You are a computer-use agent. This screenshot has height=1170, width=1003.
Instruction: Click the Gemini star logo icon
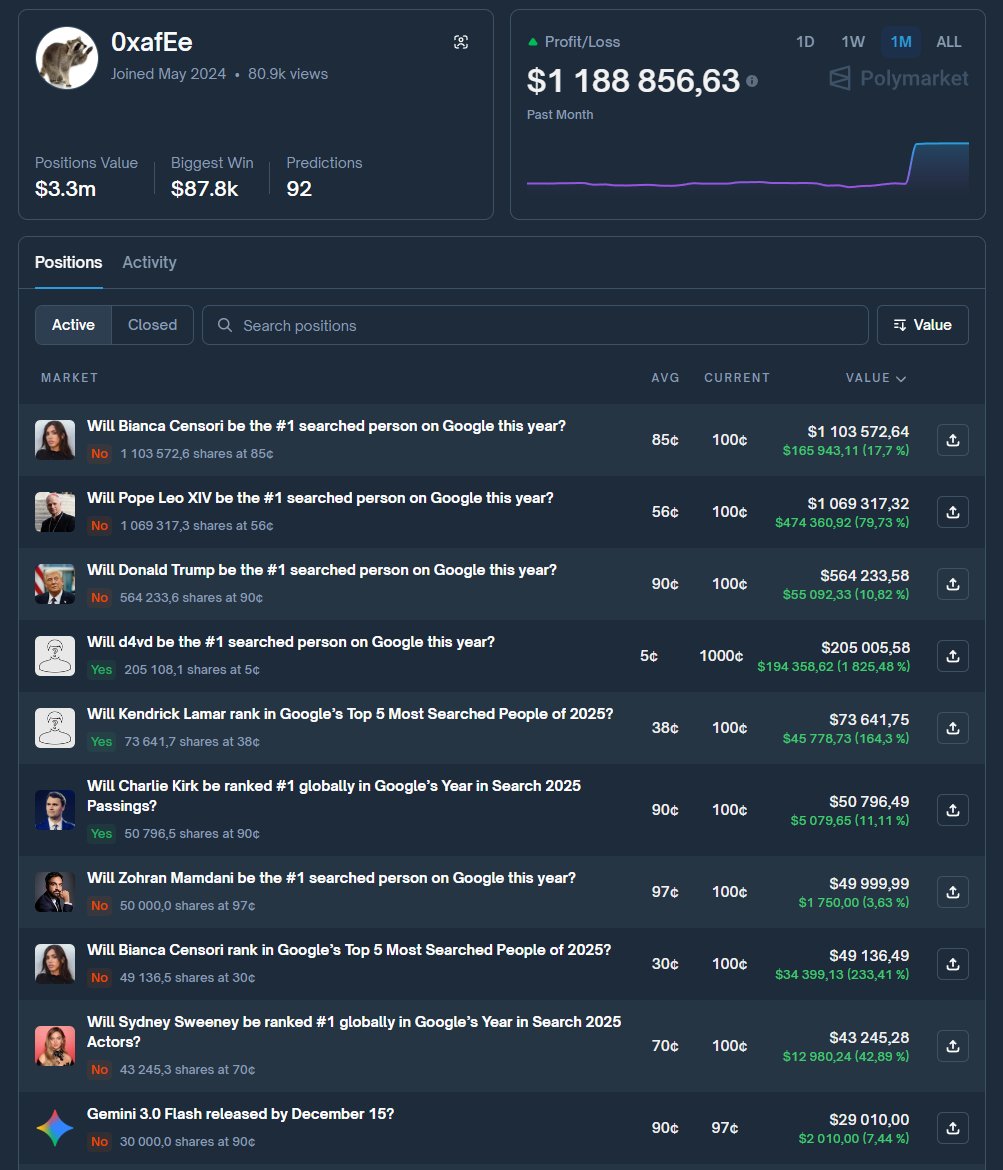click(55, 1128)
